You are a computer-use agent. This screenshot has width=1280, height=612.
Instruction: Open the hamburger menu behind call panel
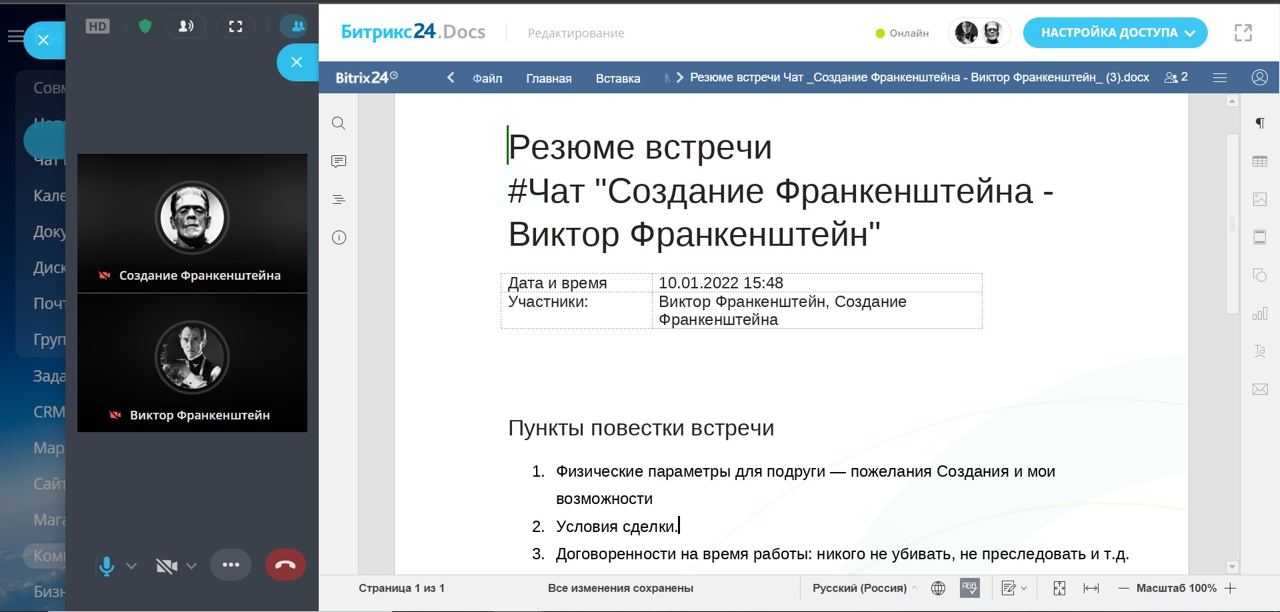pos(14,37)
